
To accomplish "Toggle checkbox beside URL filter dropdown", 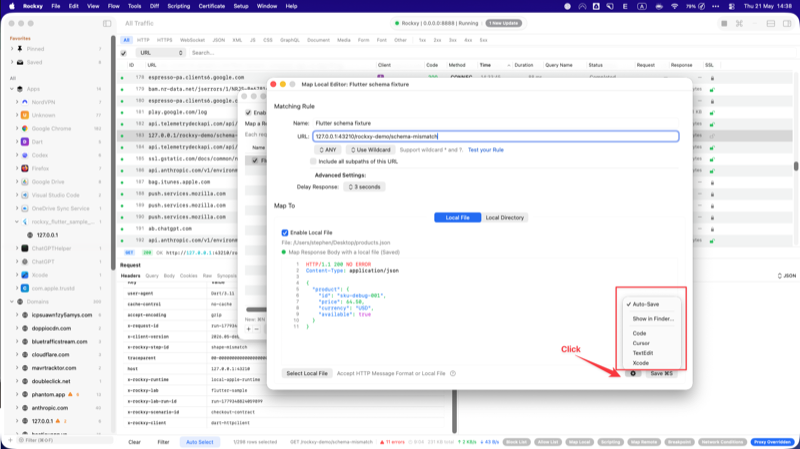I will [x=123, y=53].
